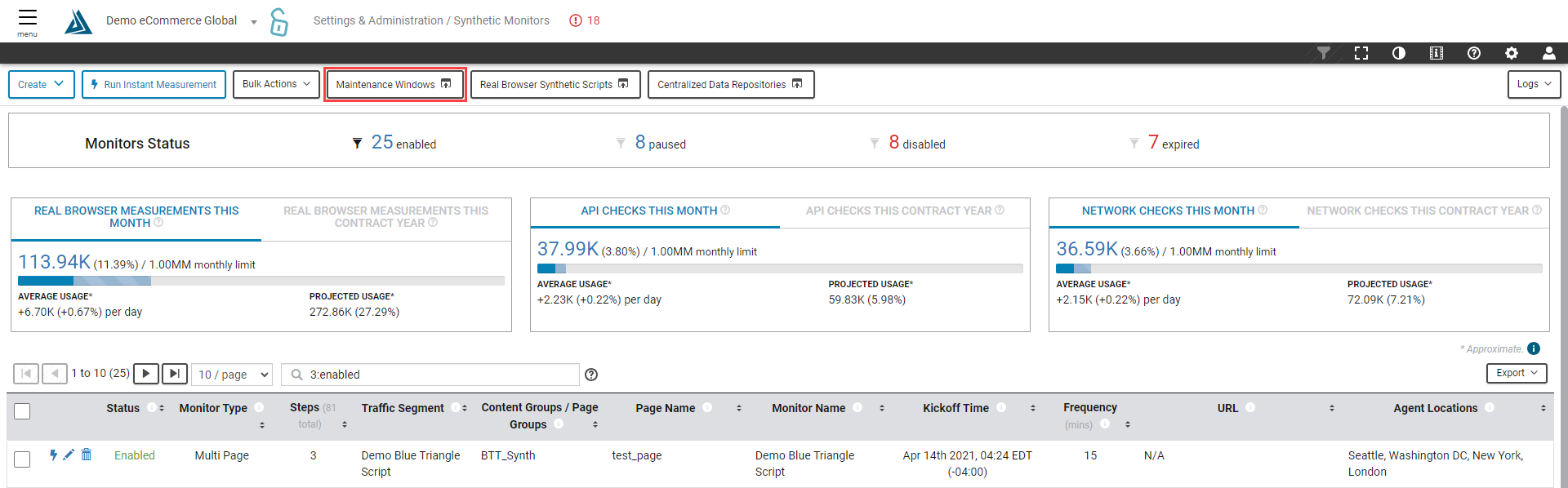Click Run Instant Measurement button
This screenshot has height=488, width=1568.
click(x=154, y=84)
